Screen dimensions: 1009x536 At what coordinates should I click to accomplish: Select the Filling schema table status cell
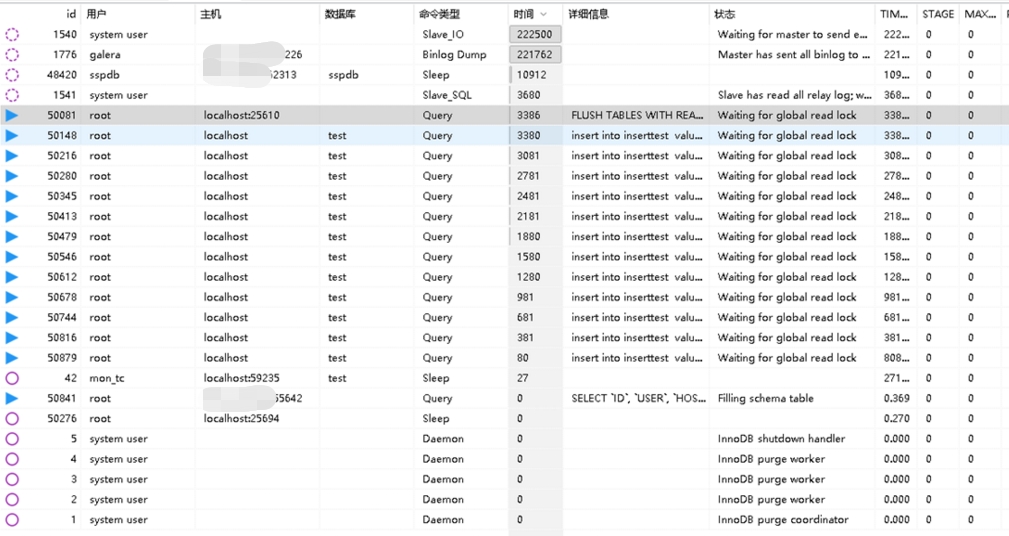click(x=765, y=398)
